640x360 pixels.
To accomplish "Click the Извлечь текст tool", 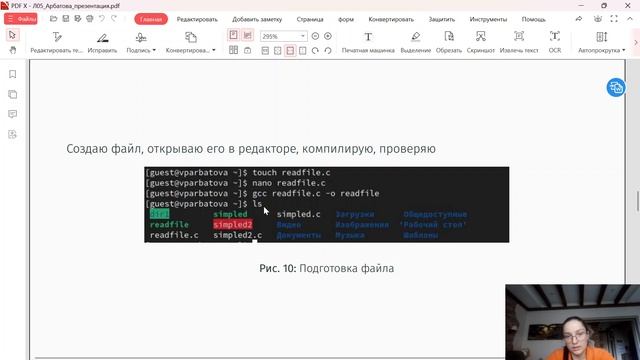I will [519, 42].
